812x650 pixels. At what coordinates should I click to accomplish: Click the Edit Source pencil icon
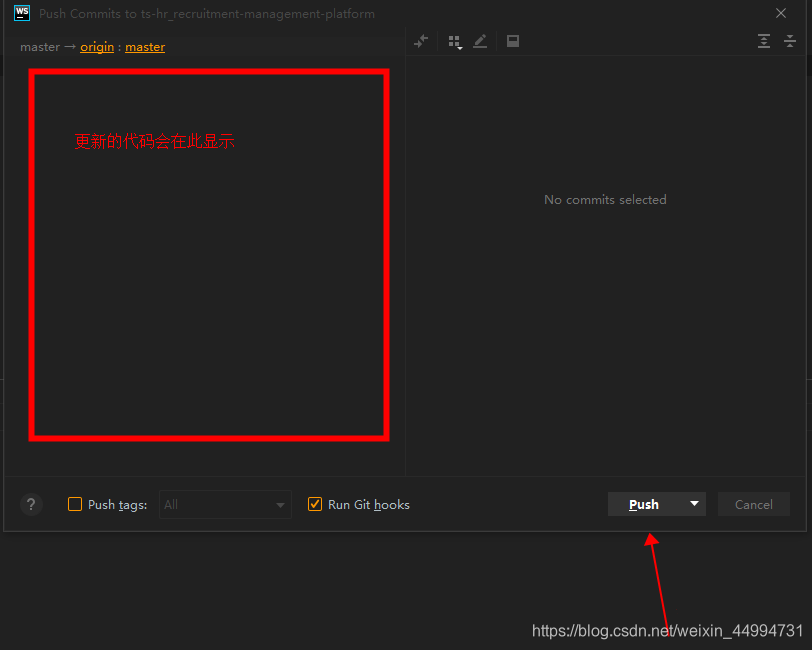pos(480,41)
